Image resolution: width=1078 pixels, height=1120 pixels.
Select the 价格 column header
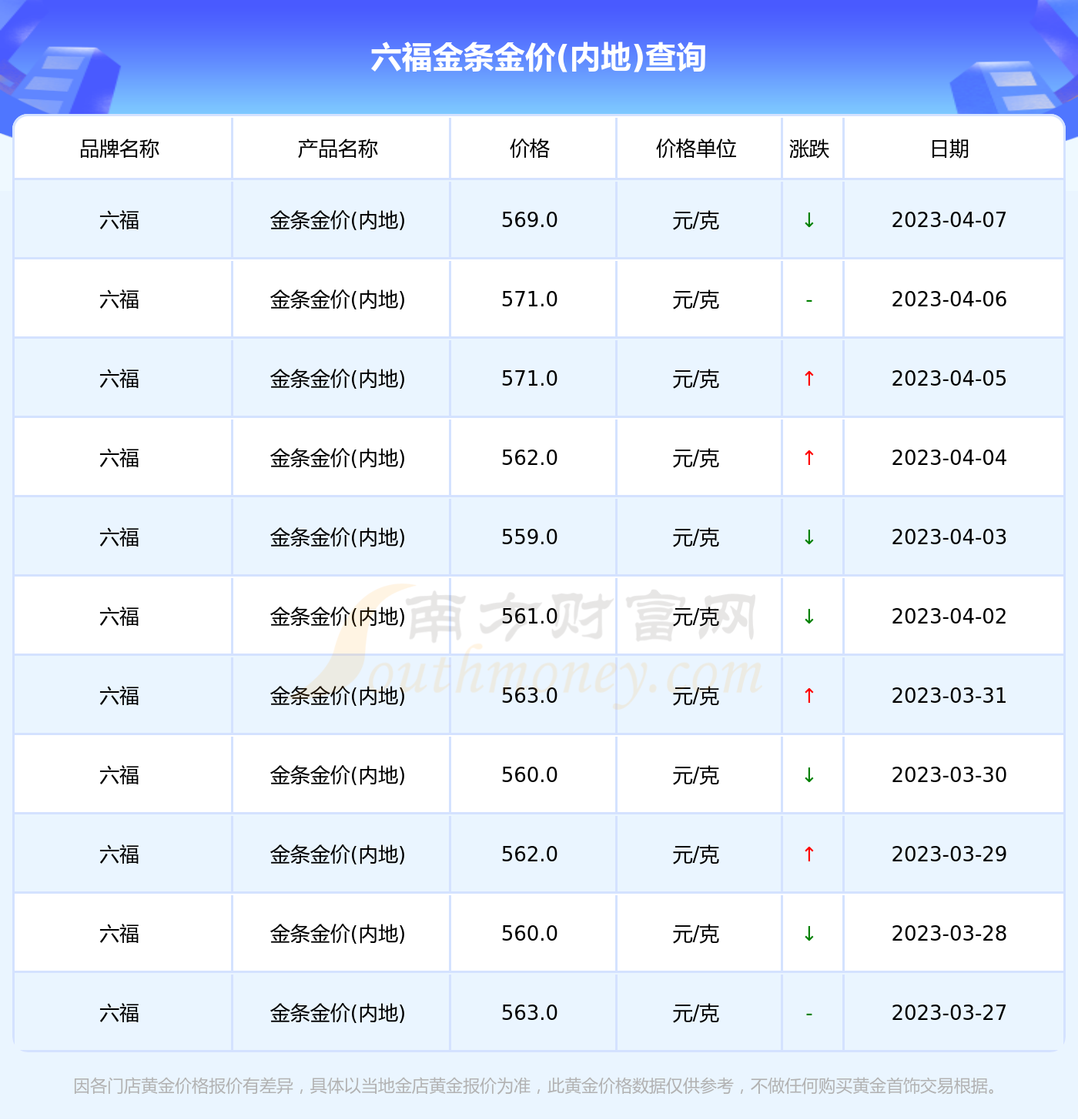click(530, 149)
